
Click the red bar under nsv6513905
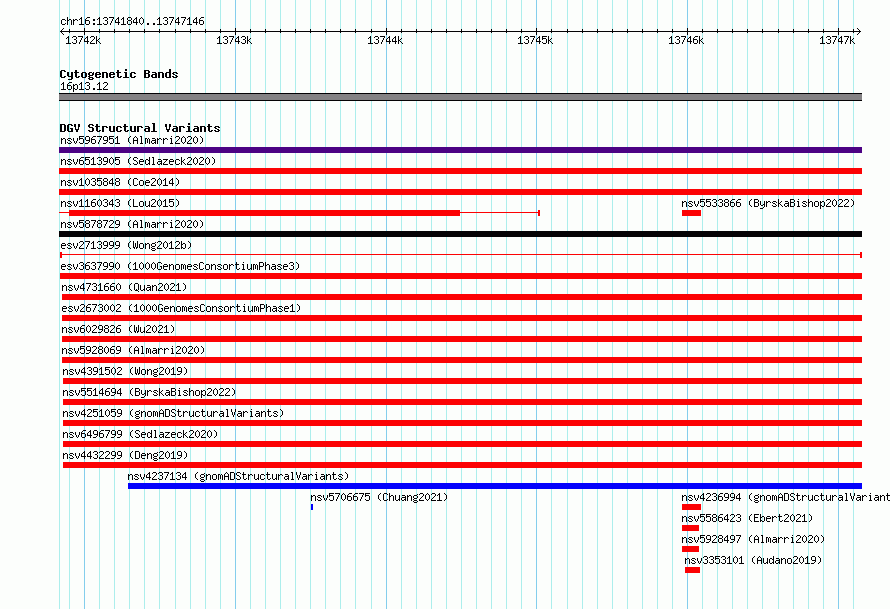click(x=460, y=171)
